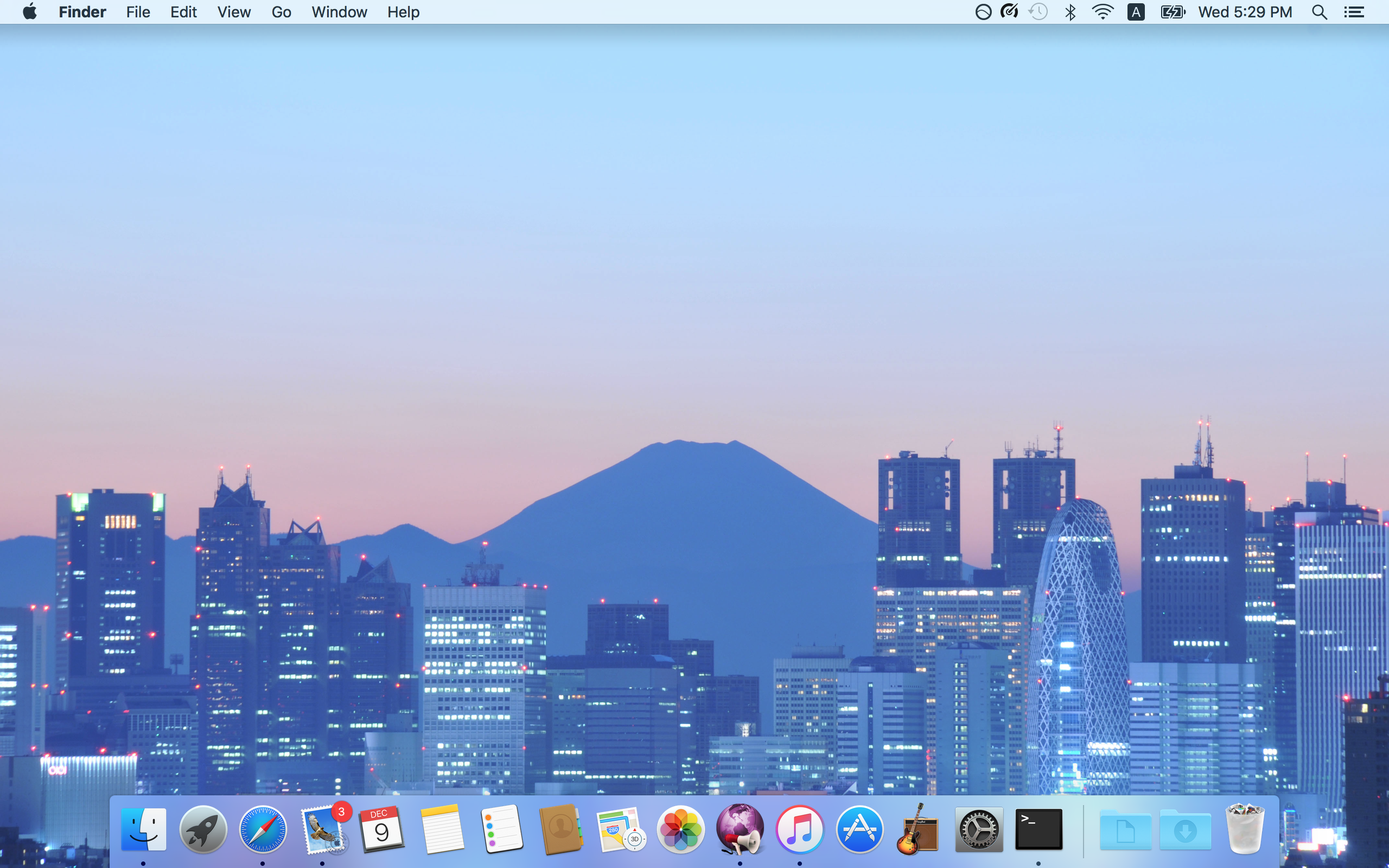
Task: Open System Preferences gear icon
Action: pyautogui.click(x=979, y=829)
